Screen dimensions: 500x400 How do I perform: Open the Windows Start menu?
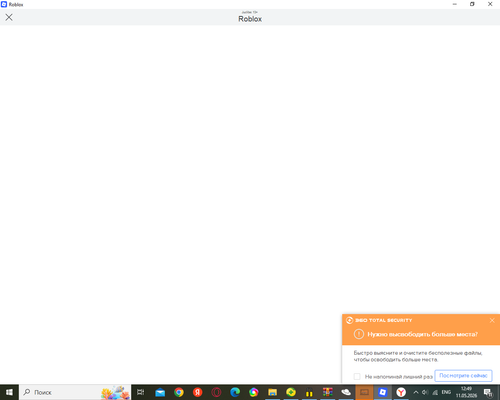(x=9, y=392)
